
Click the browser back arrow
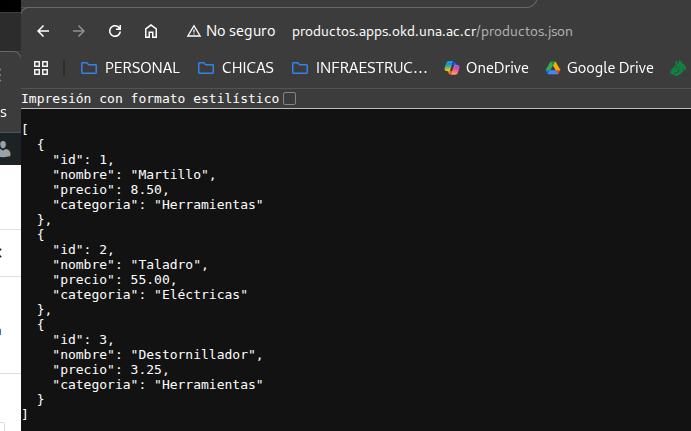click(x=43, y=31)
